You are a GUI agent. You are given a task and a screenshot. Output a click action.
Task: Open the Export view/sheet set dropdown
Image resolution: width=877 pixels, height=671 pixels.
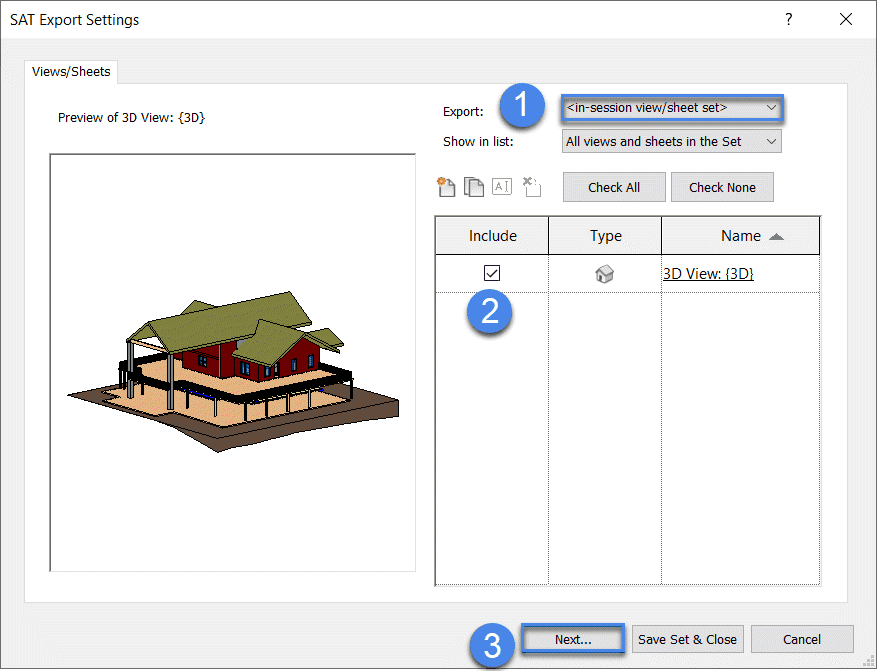pos(671,107)
